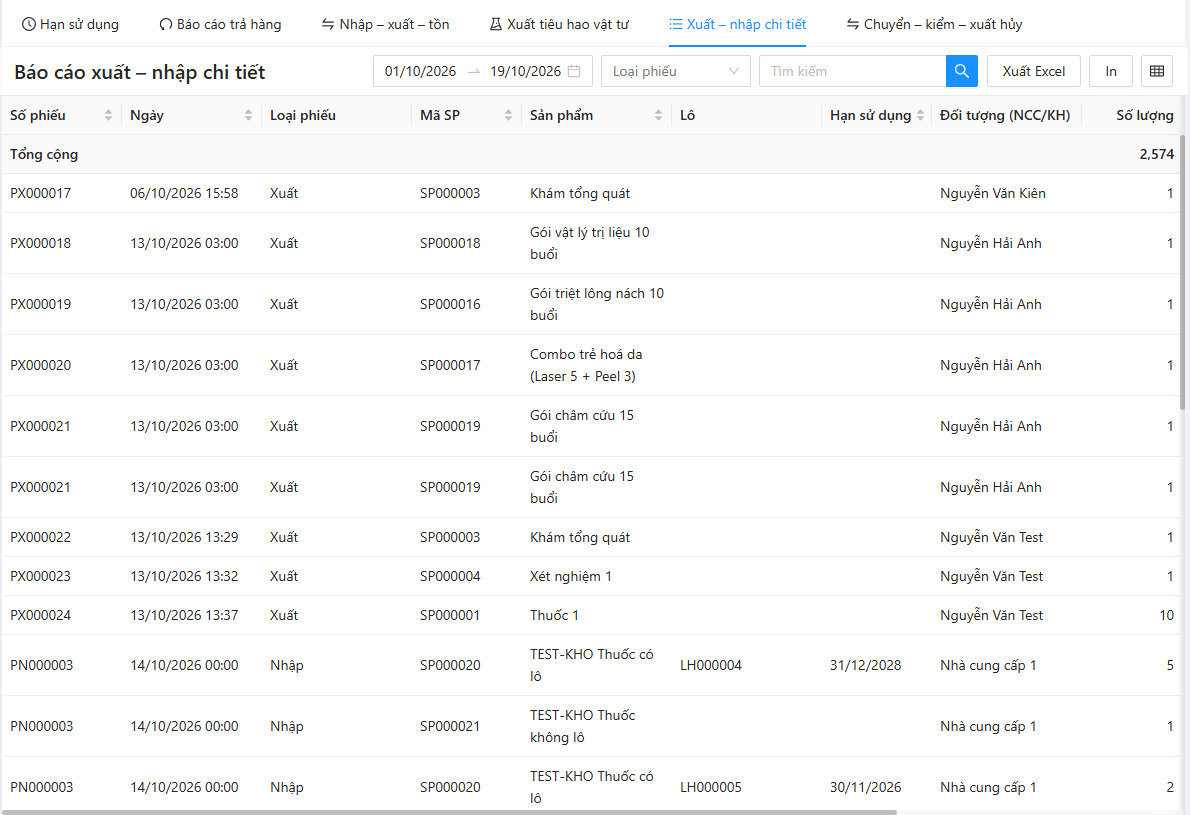Click voucher PX000023 cell

(x=40, y=576)
